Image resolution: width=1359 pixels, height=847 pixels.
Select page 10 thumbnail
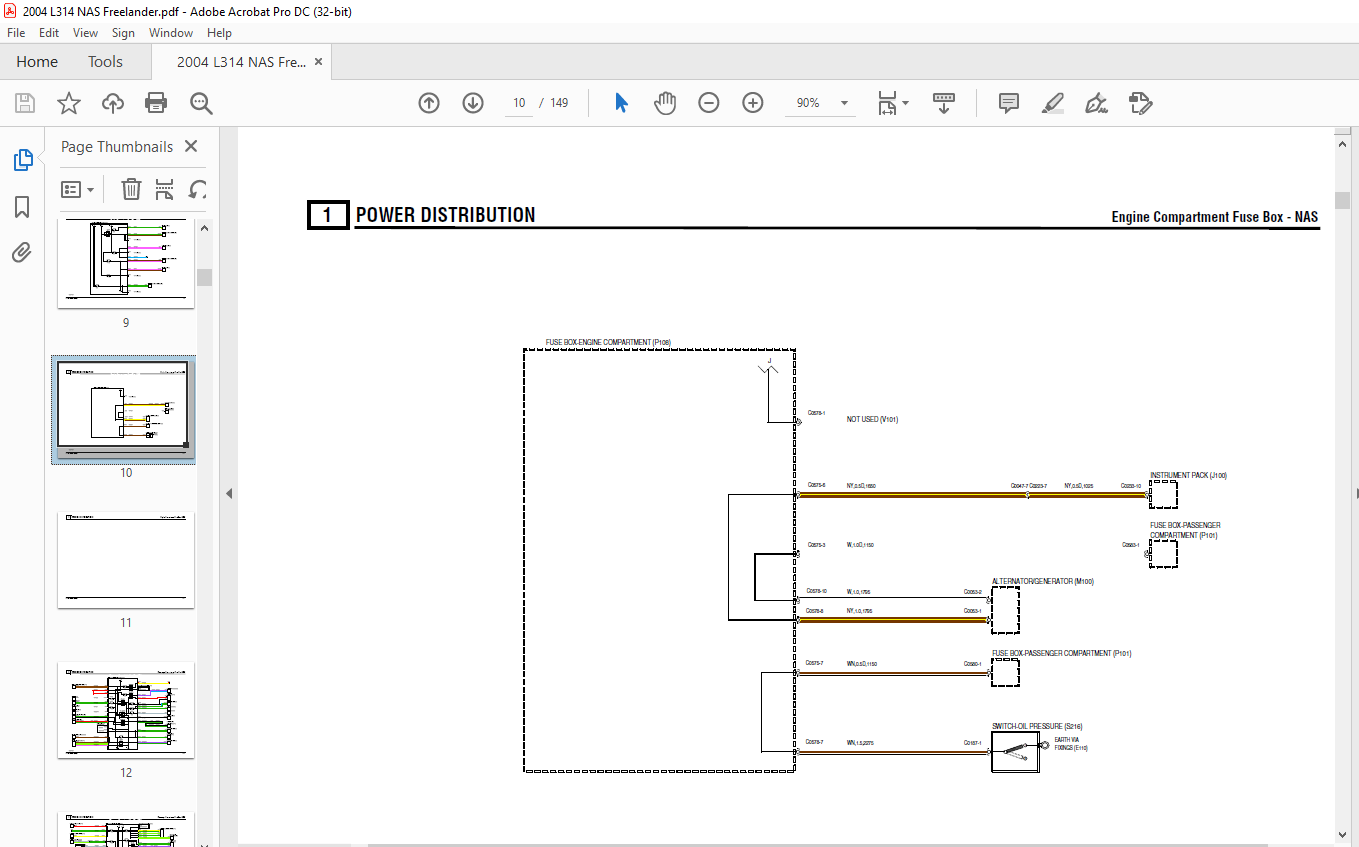coord(126,408)
